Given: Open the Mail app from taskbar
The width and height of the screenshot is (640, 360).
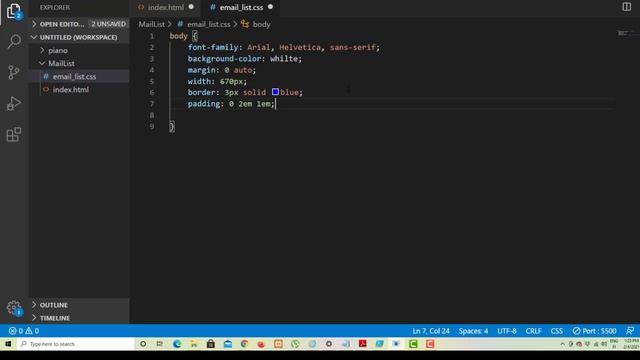Looking at the screenshot, I should (228, 344).
